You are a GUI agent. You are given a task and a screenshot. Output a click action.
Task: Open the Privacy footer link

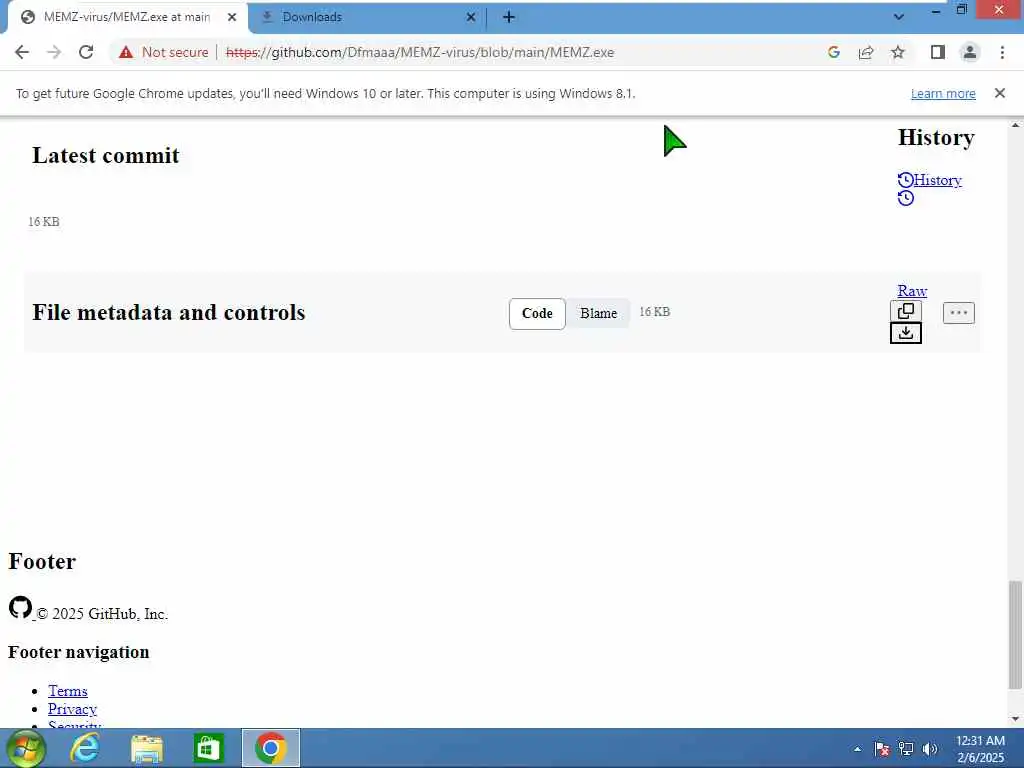[72, 709]
